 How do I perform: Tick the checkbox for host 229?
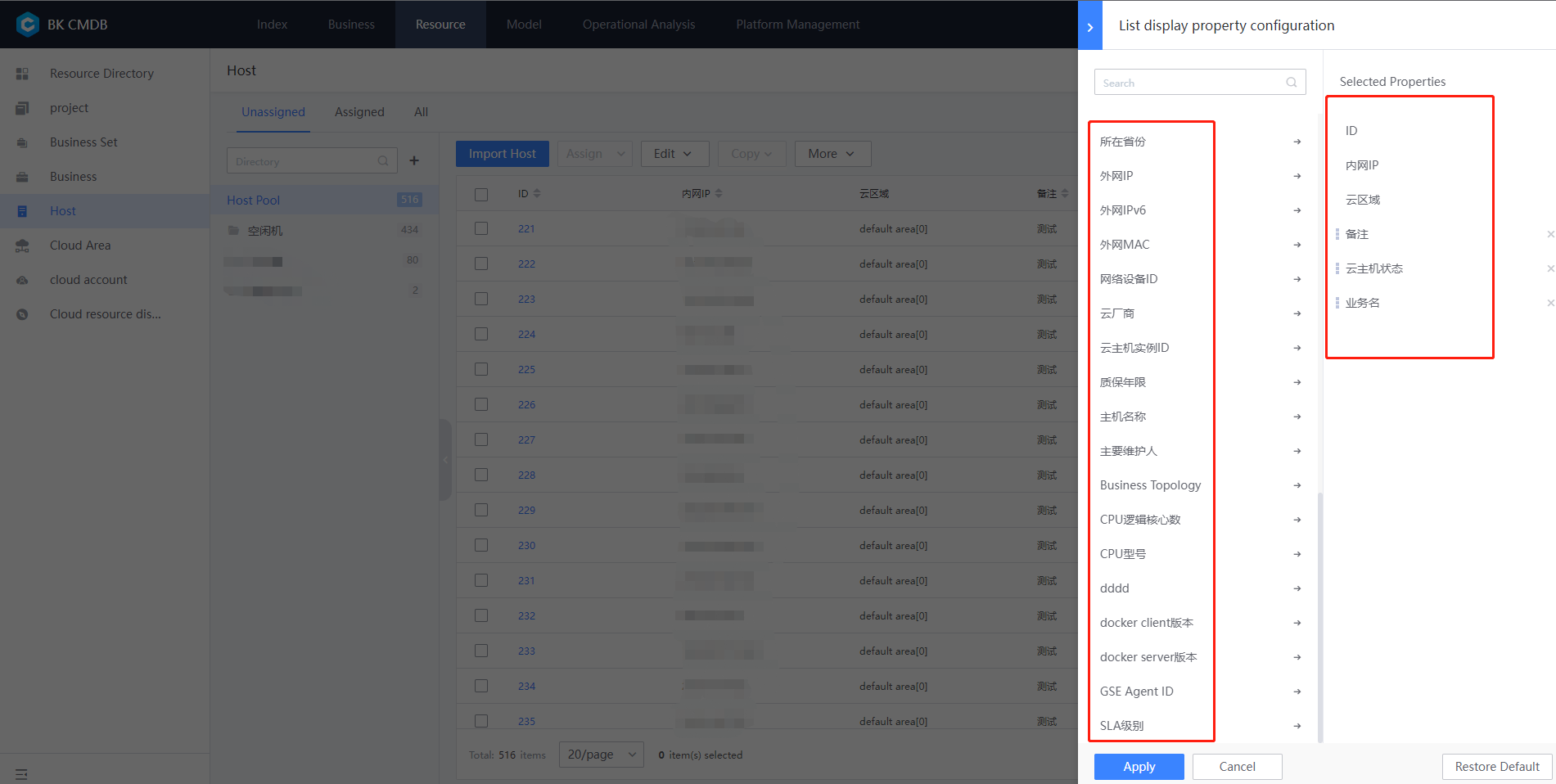coord(480,509)
